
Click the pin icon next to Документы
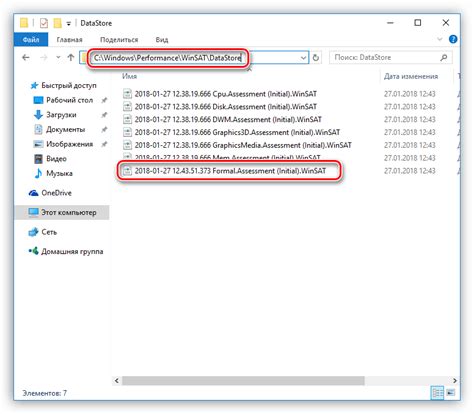pyautogui.click(x=104, y=129)
